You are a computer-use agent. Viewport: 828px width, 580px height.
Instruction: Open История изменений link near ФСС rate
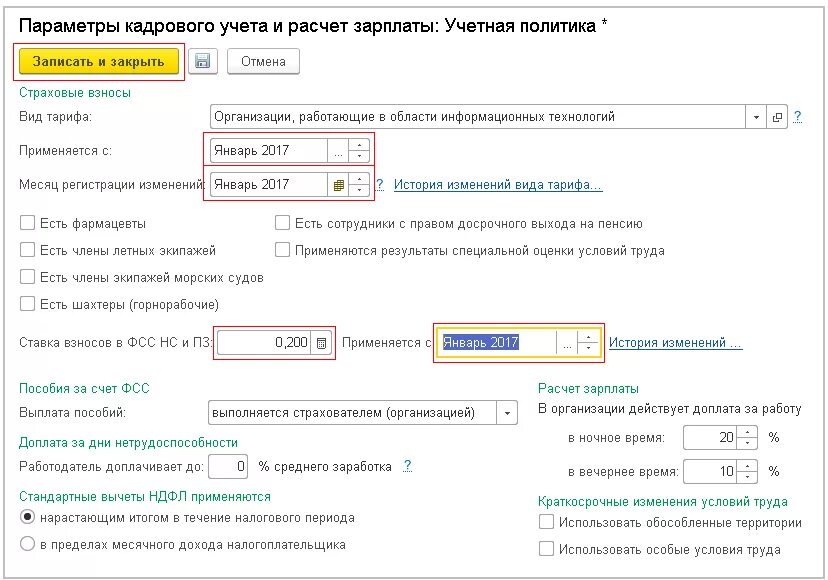pyautogui.click(x=675, y=342)
